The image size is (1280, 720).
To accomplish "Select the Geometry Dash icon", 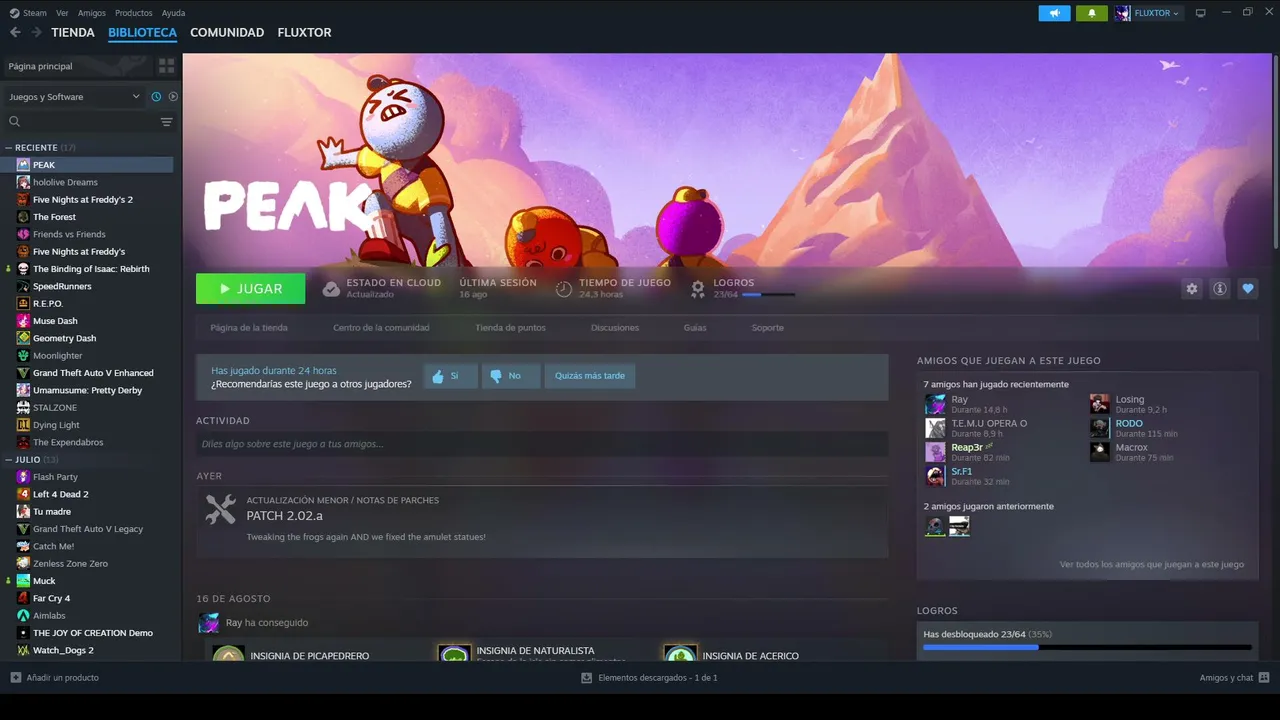I will click(x=23, y=338).
